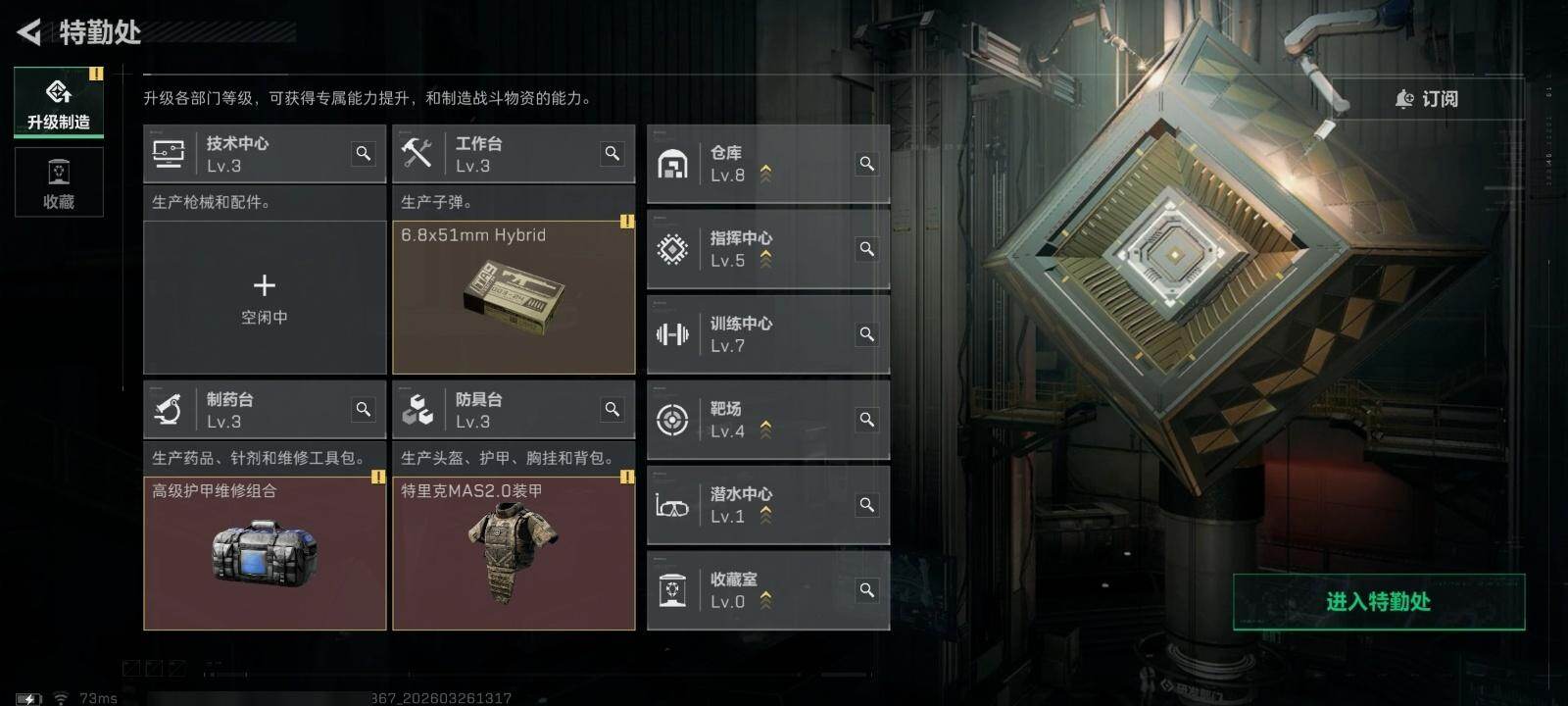
Task: Go back using the arrow beside 特勤处
Action: click(x=29, y=32)
